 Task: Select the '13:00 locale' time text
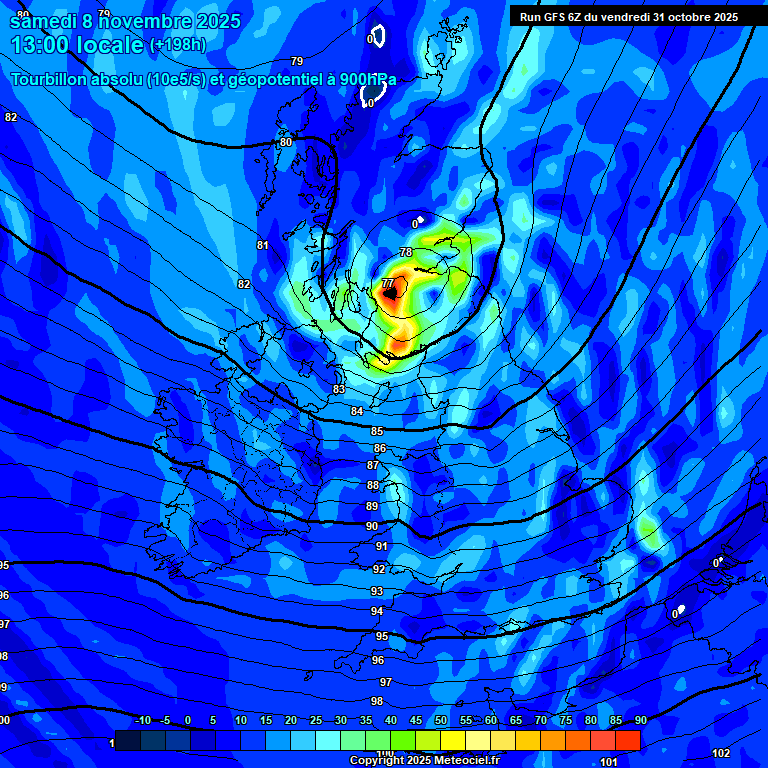77,45
